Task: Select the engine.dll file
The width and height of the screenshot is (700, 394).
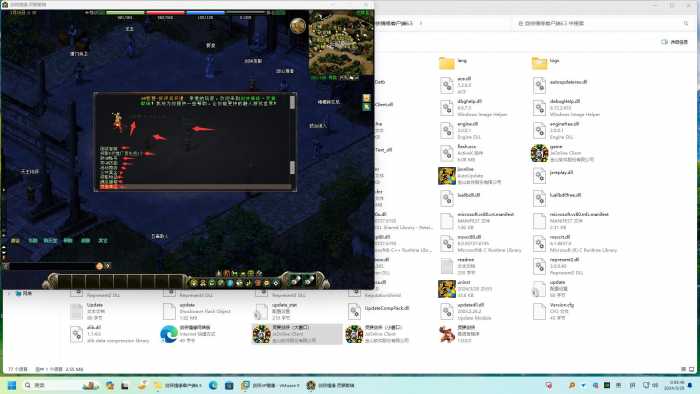Action: coord(459,130)
